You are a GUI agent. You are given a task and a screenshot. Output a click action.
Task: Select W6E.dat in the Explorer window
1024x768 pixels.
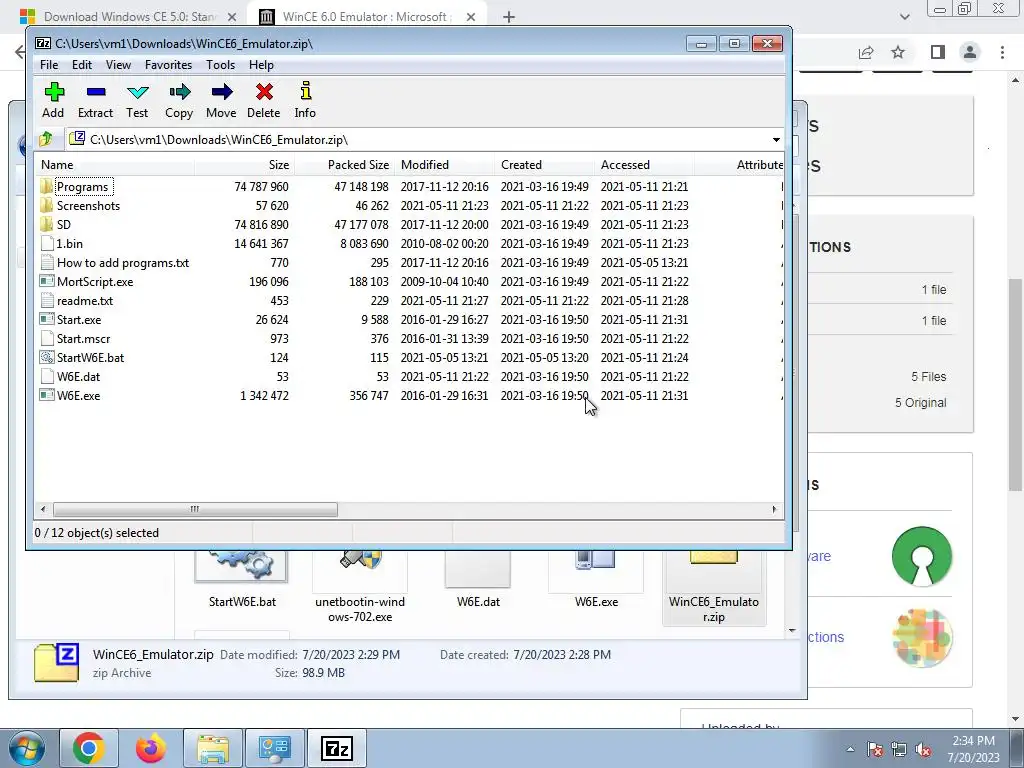478,581
